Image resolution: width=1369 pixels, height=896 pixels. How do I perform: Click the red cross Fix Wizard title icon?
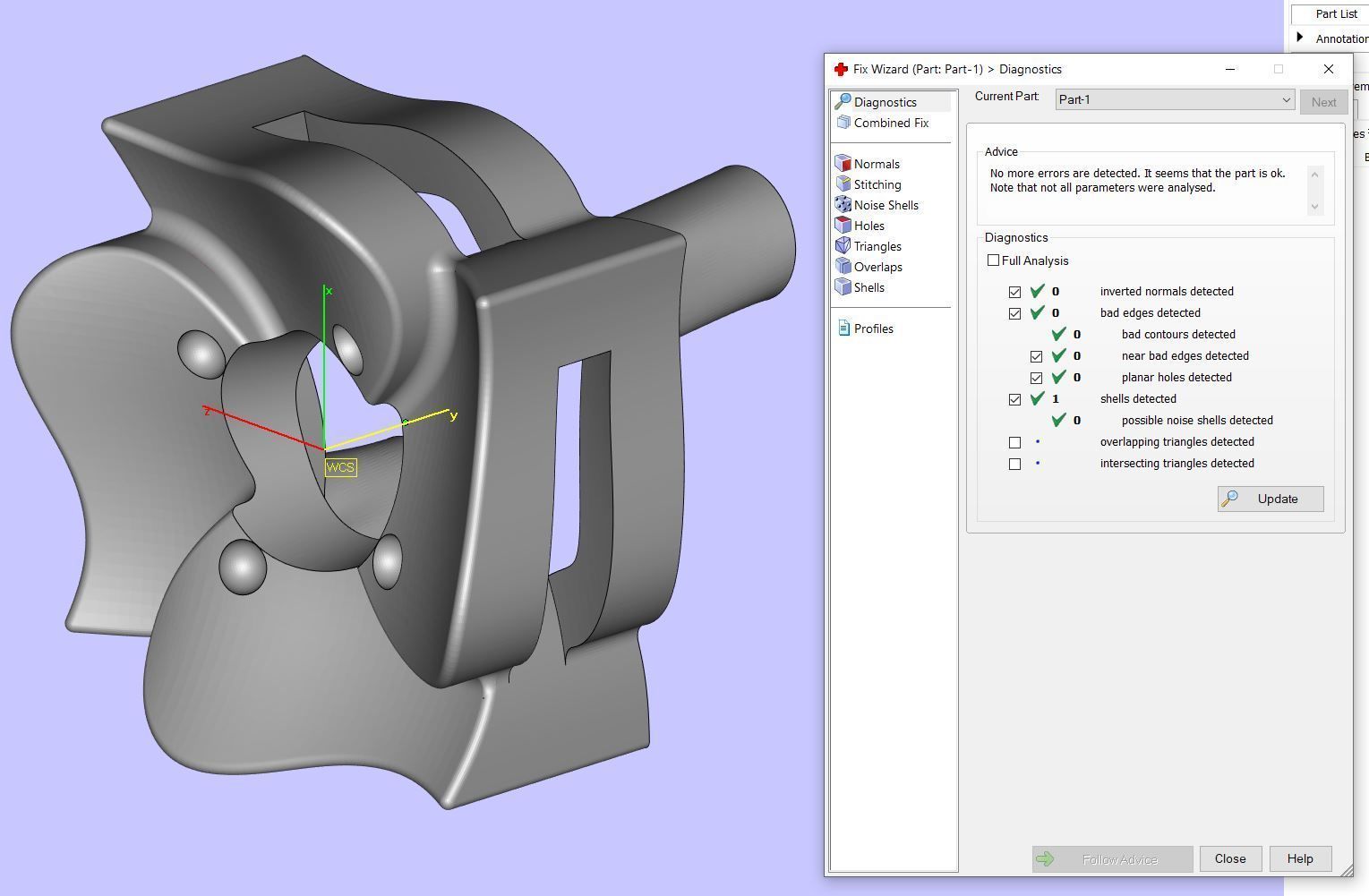[x=841, y=69]
